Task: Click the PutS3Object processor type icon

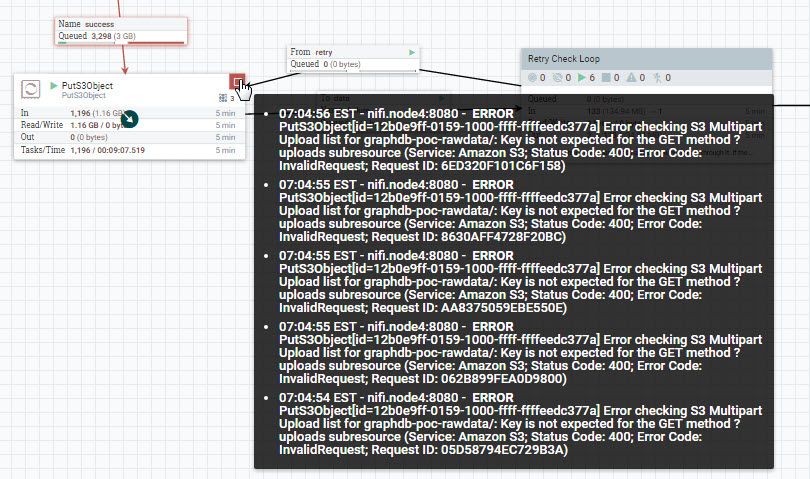Action: coord(30,89)
